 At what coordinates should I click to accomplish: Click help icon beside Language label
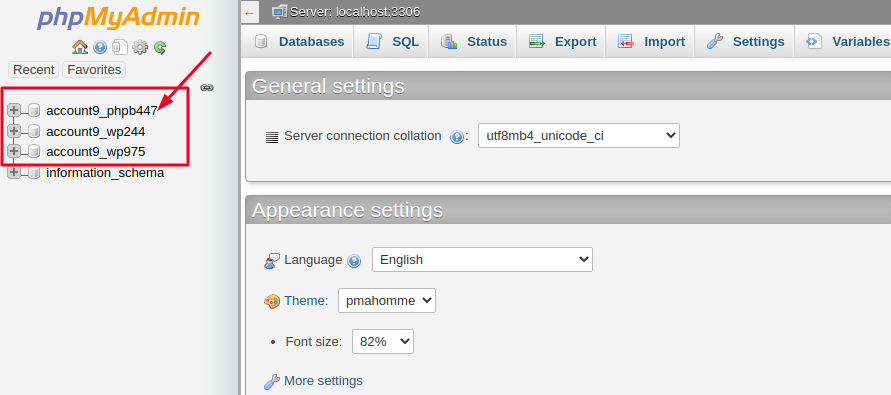tap(353, 261)
